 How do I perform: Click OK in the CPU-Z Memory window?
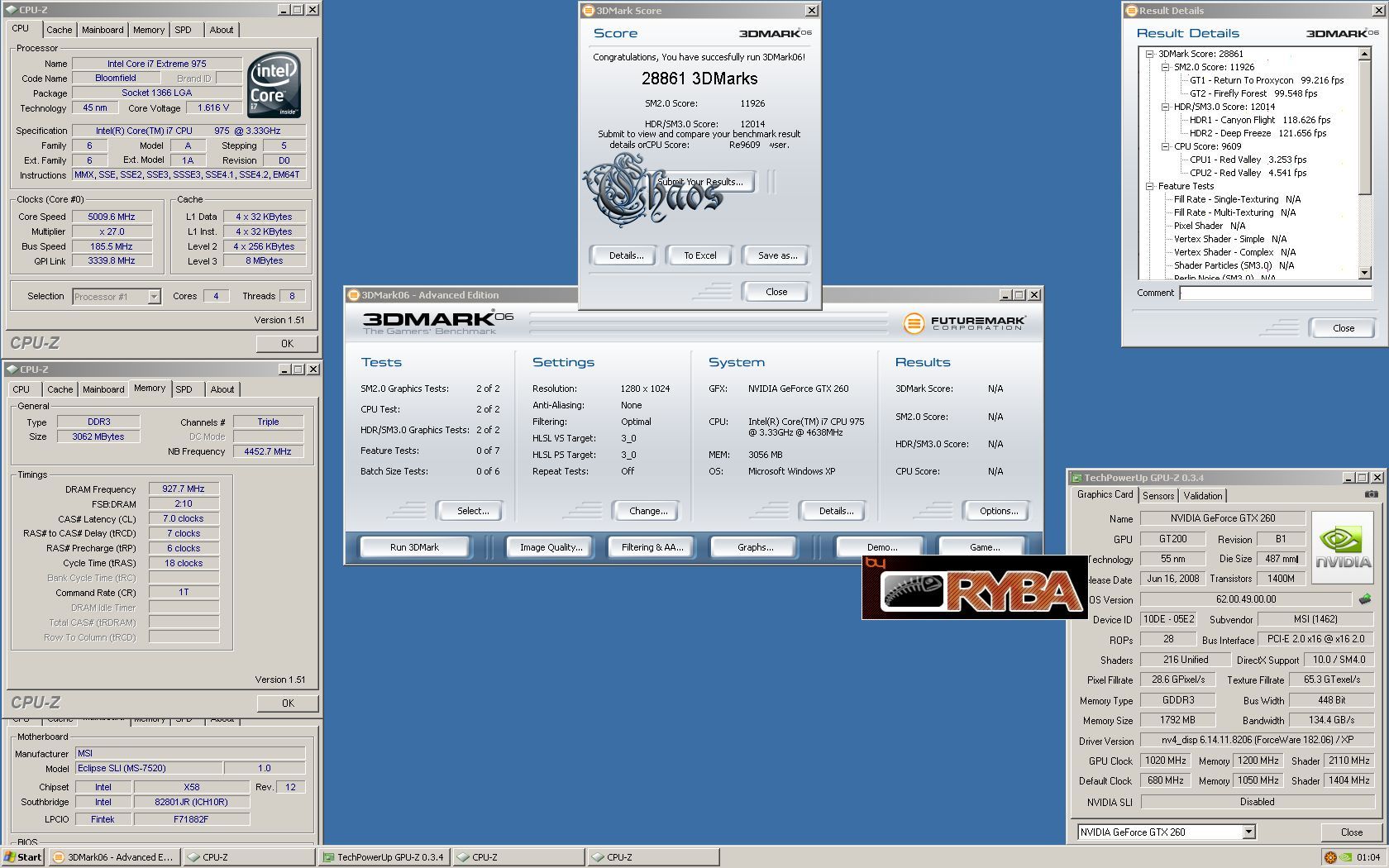(288, 703)
